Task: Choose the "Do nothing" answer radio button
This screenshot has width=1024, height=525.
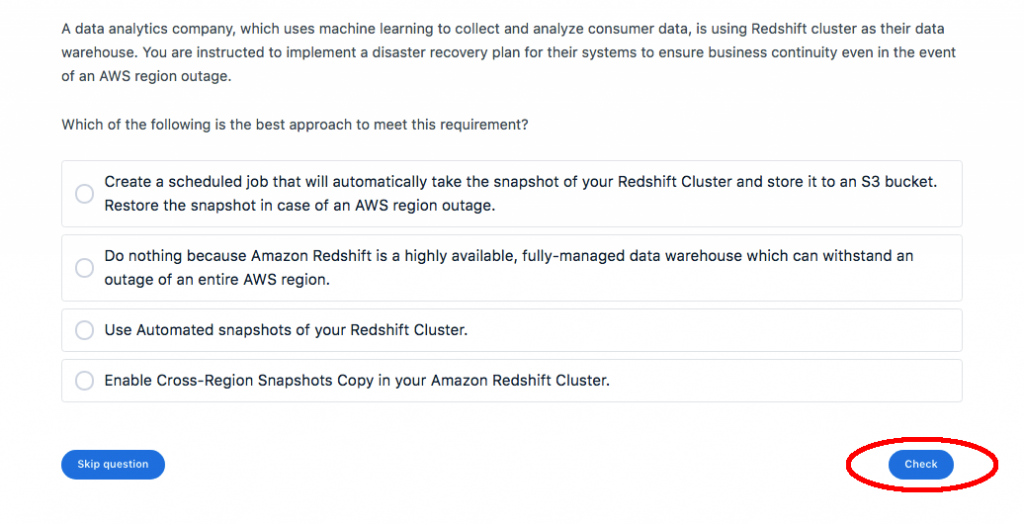Action: click(85, 268)
